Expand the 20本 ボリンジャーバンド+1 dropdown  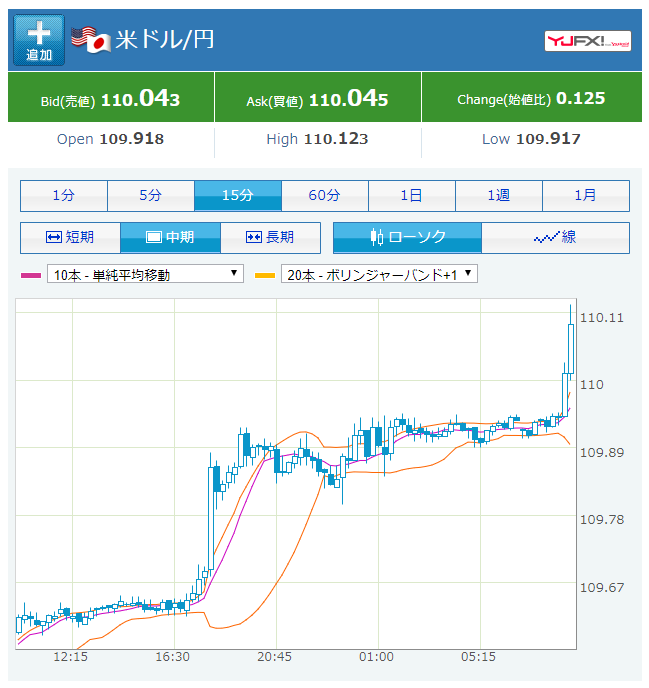[x=379, y=274]
